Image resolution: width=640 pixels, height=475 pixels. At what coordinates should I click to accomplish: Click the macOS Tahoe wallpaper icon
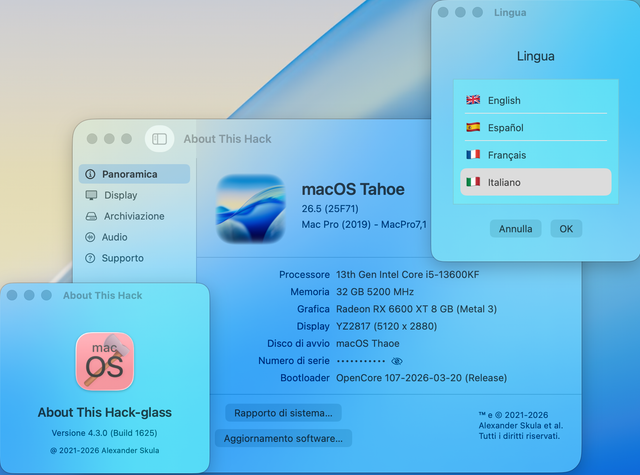click(x=251, y=209)
